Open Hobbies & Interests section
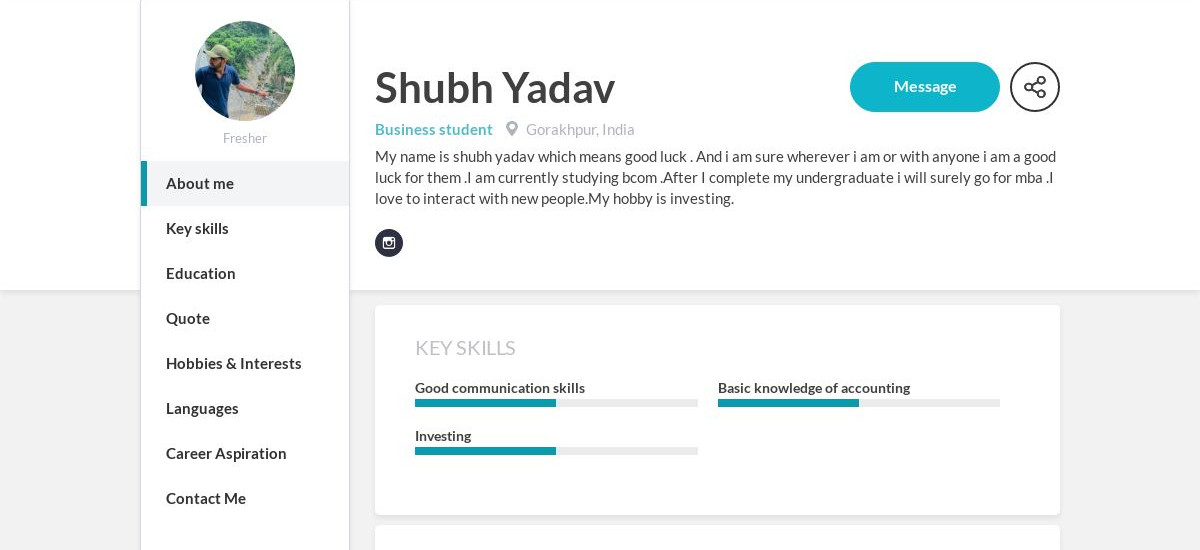This screenshot has width=1200, height=550. pyautogui.click(x=245, y=363)
